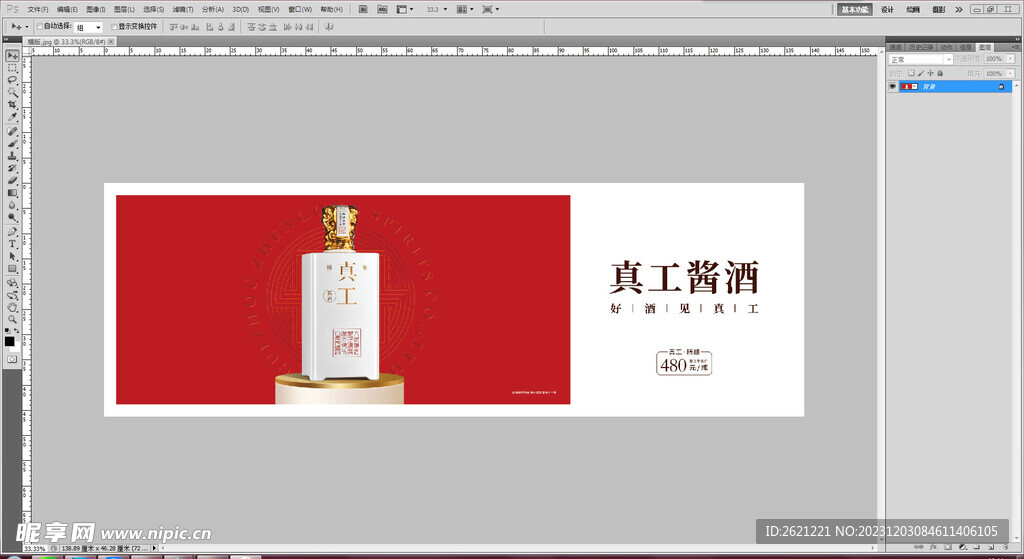Reset default foreground and background colors

(7, 331)
